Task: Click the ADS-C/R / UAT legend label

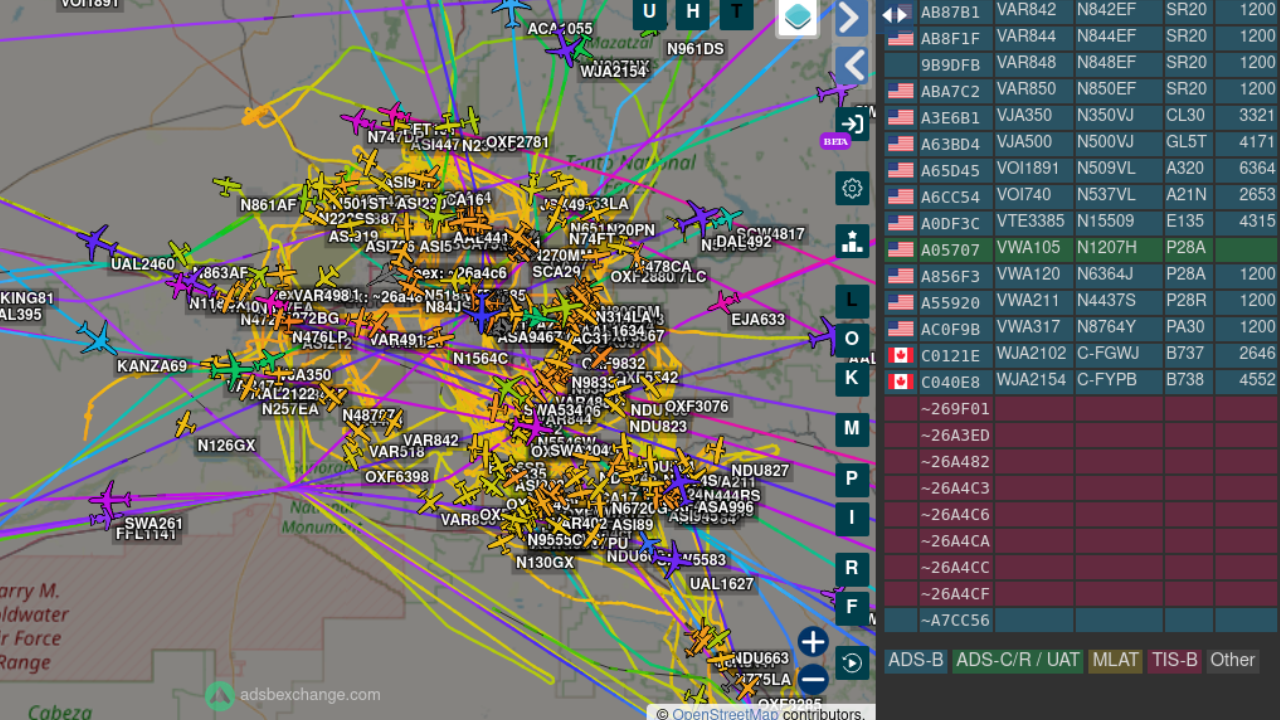Action: (1018, 660)
